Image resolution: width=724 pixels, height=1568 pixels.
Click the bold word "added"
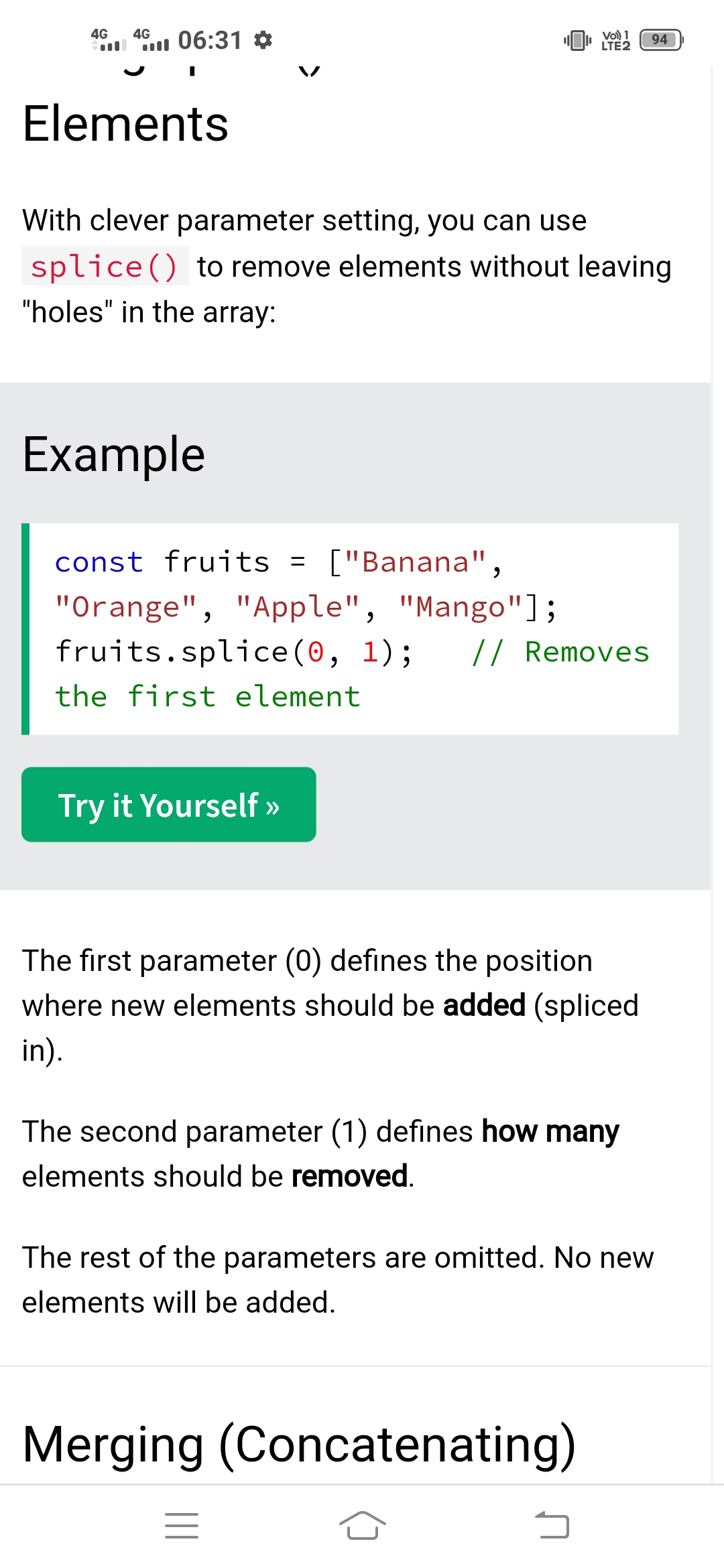pos(484,1005)
